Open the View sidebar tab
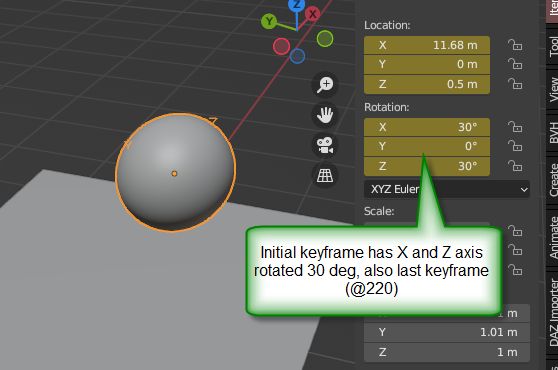The image size is (558, 370). (552, 89)
